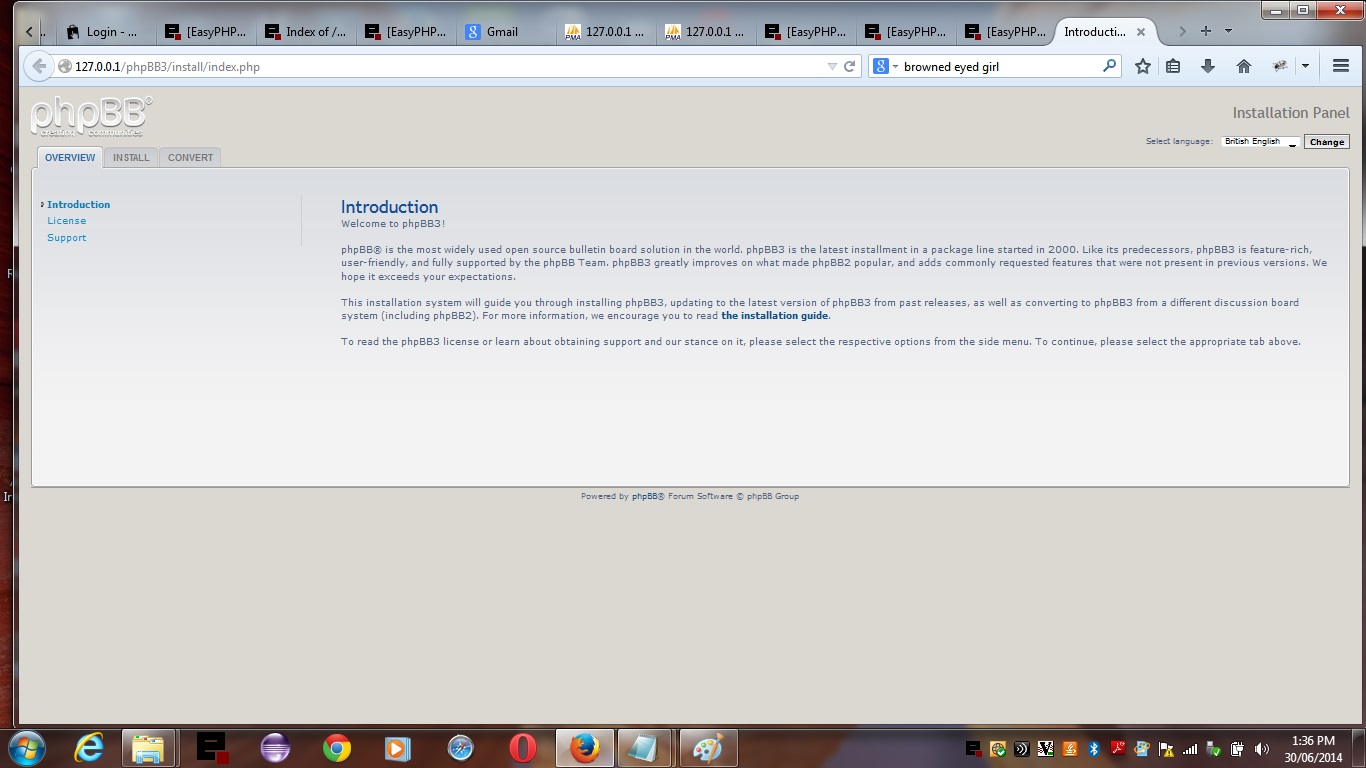Open a new tab with plus button
This screenshot has width=1366, height=768.
pyautogui.click(x=1206, y=31)
